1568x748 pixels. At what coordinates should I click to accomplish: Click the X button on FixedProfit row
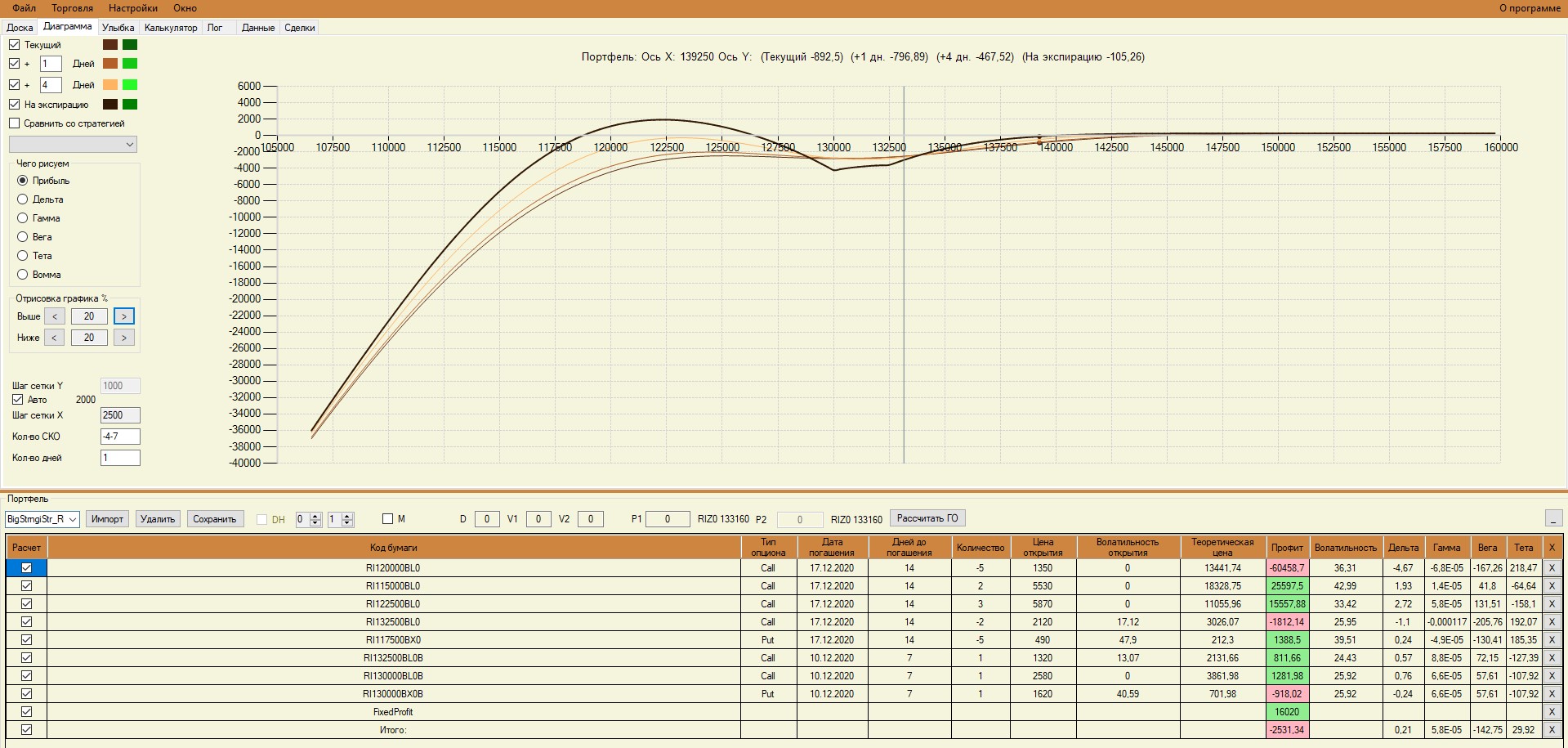tap(1552, 711)
